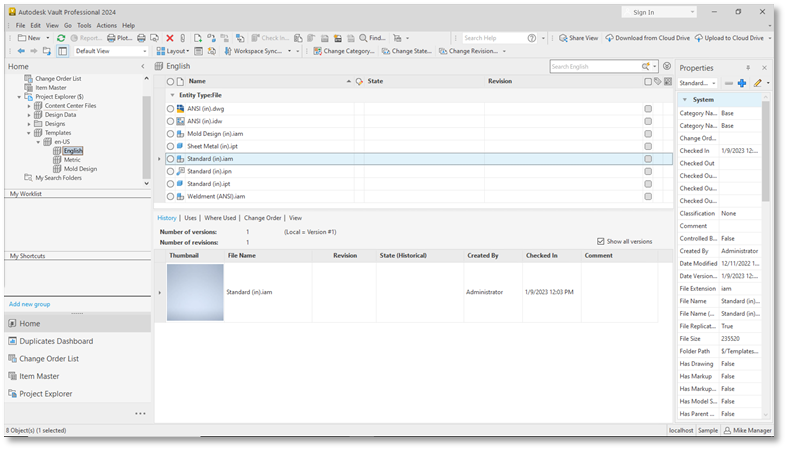
Task: Collapse Entity Type:File group
Action: [172, 95]
